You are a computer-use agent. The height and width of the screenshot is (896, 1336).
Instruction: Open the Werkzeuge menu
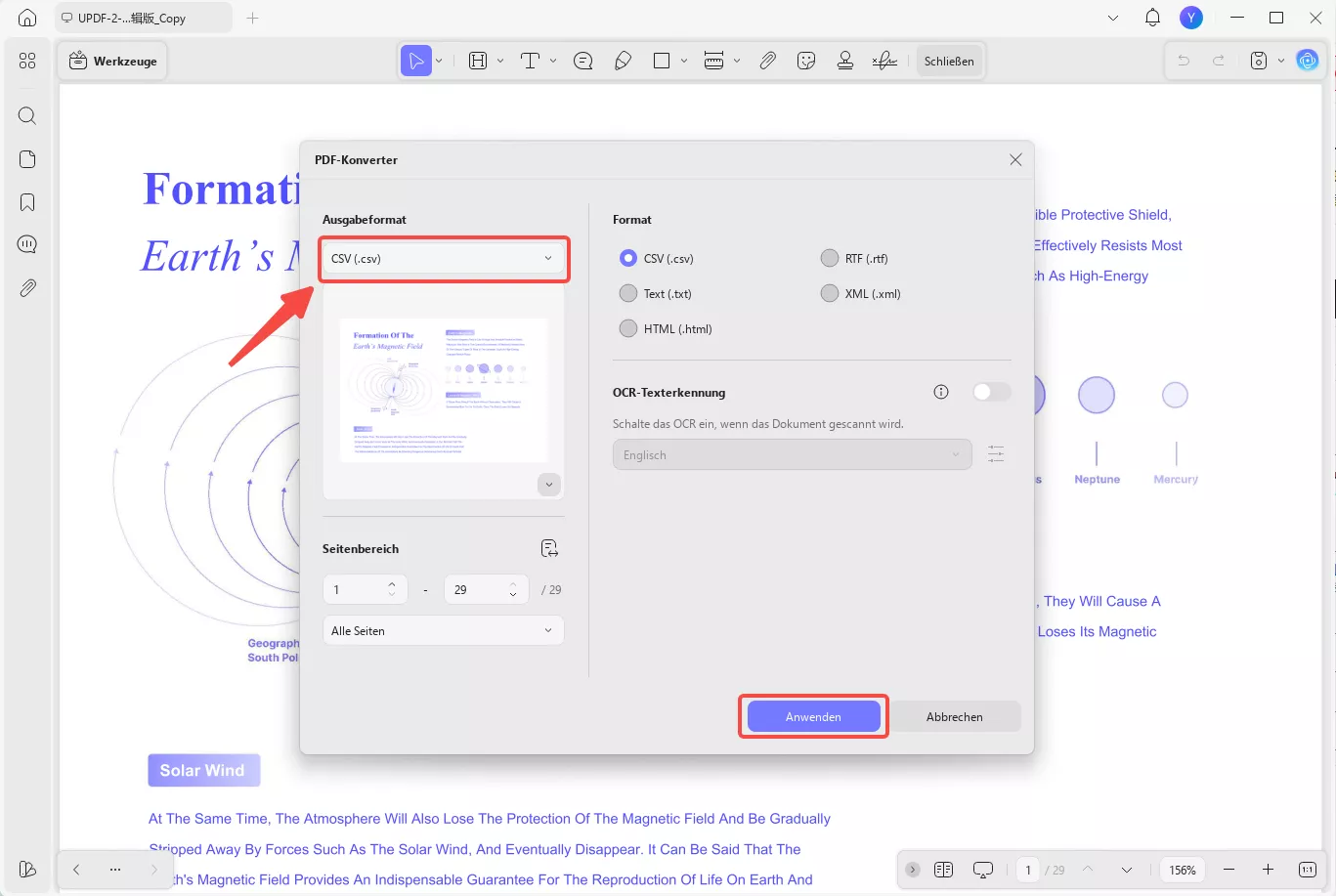[x=111, y=60]
